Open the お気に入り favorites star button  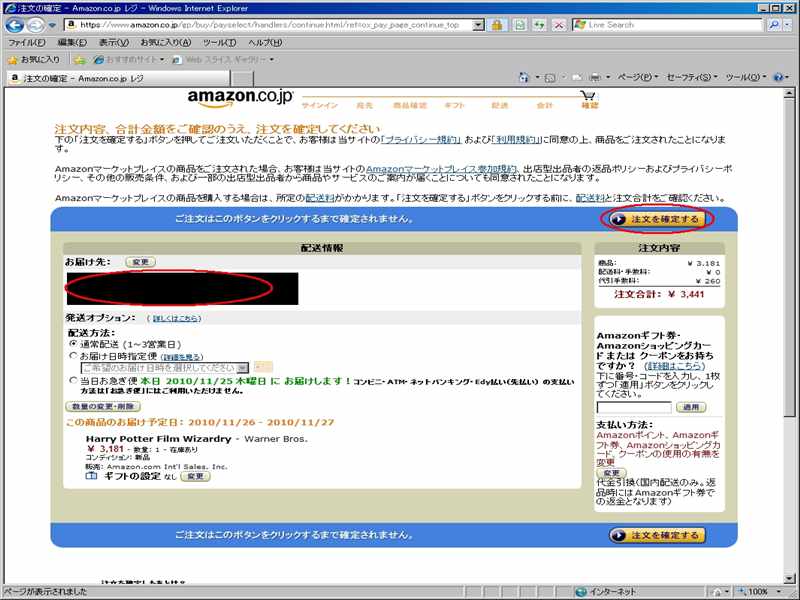(x=34, y=60)
